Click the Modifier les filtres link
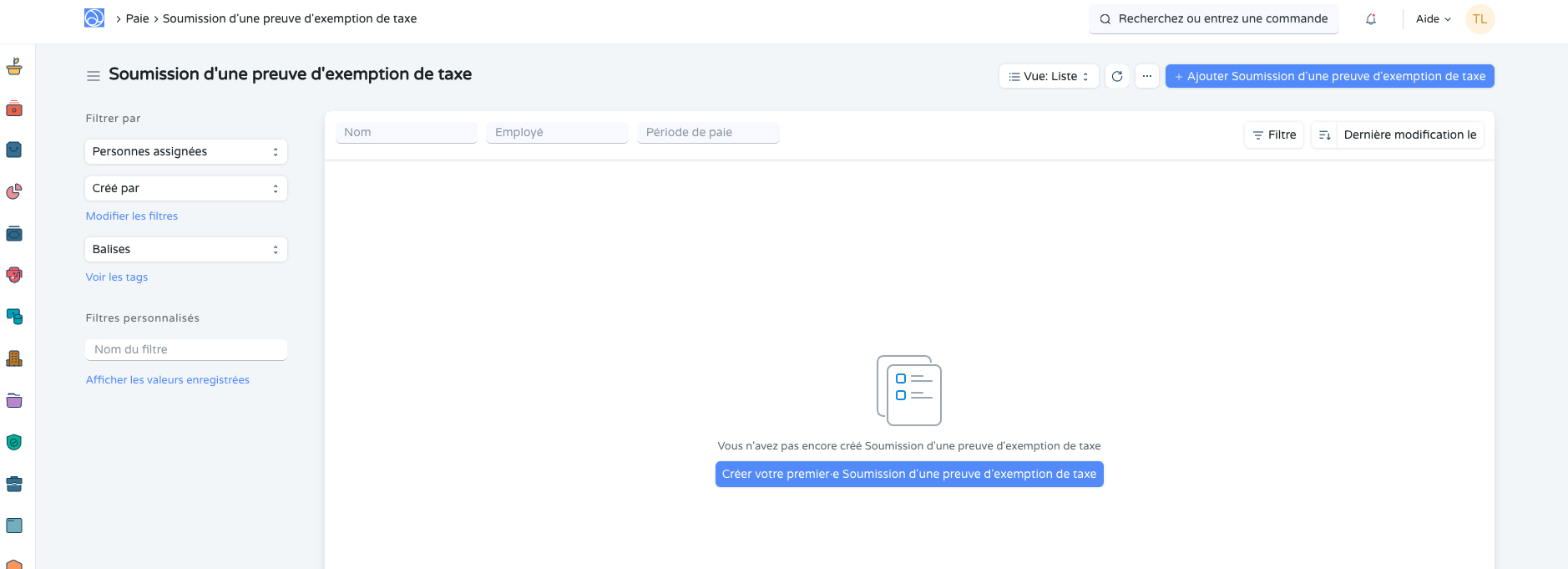This screenshot has width=1568, height=569. click(132, 216)
